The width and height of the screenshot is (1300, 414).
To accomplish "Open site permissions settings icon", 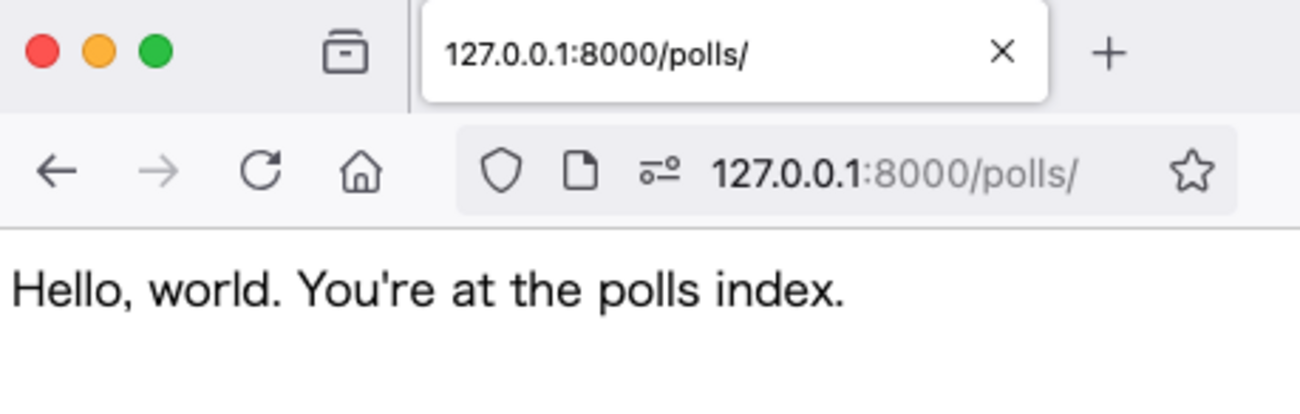I will (x=659, y=172).
